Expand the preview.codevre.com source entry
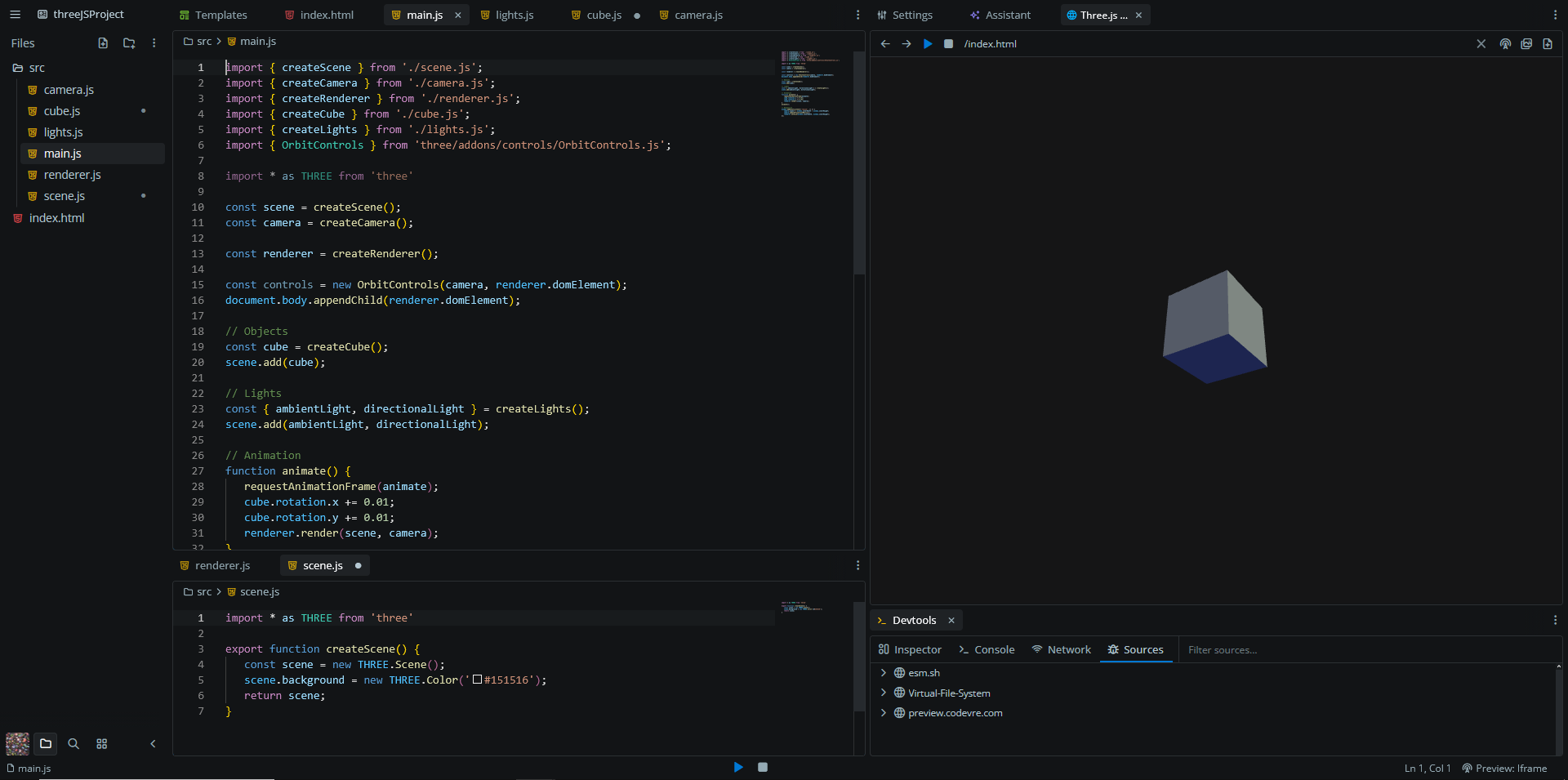The height and width of the screenshot is (780, 1568). [x=883, y=713]
